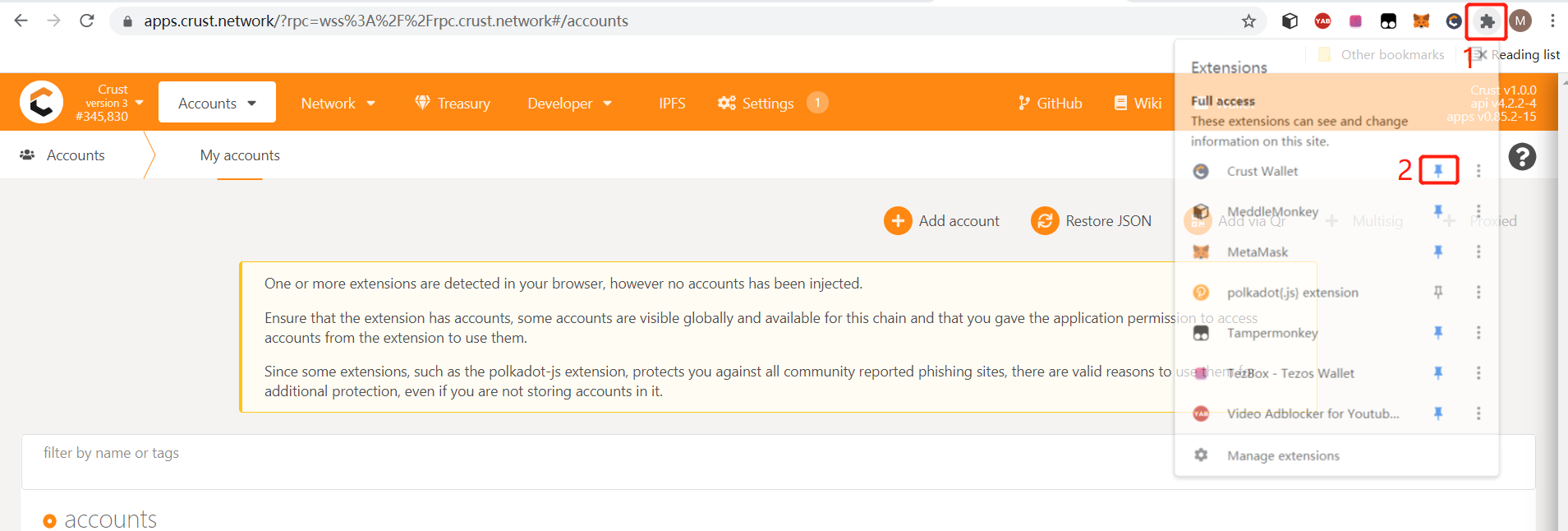Open the Chrome three-dot menu
This screenshot has width=1568, height=531.
coord(1552,21)
